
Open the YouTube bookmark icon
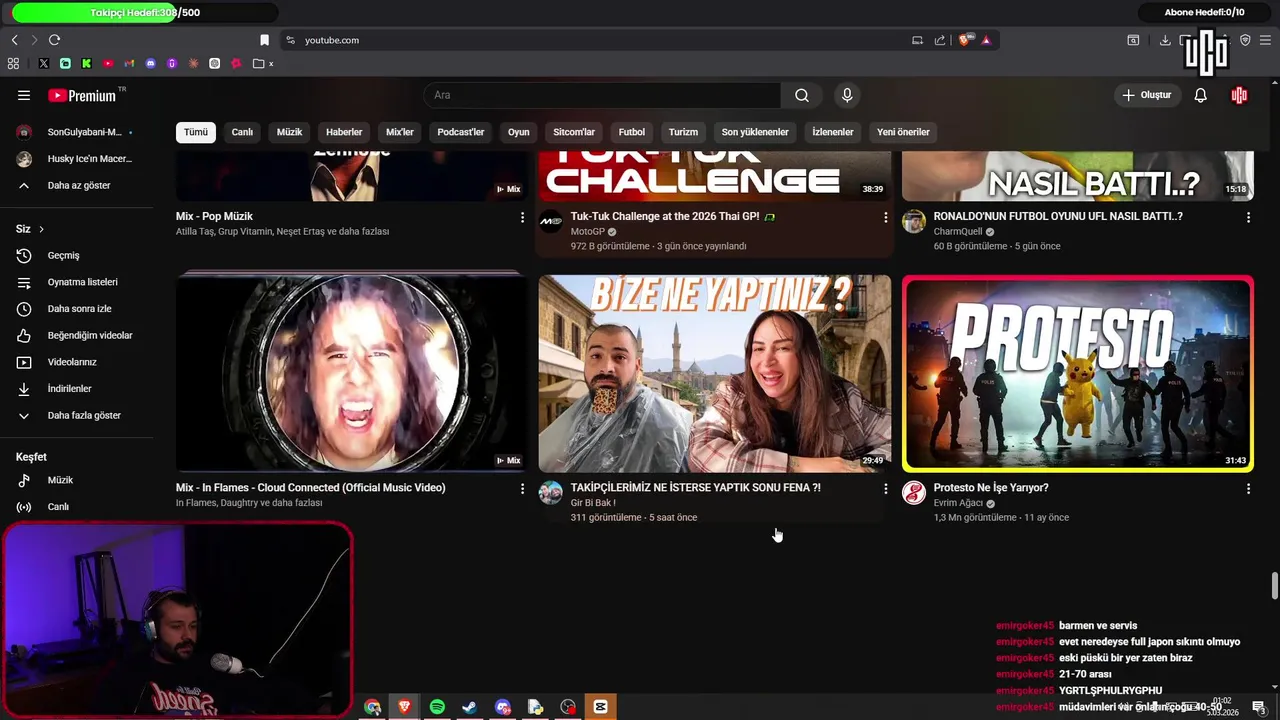108,63
